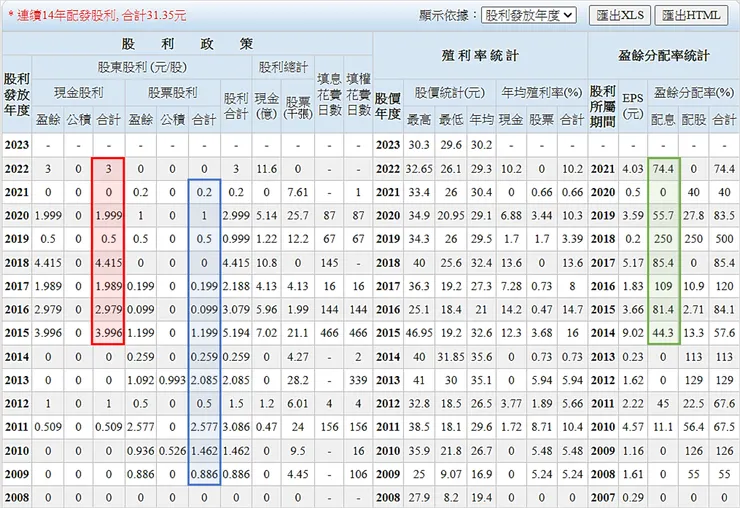Select 2007 in the 股利所屬期間 column
This screenshot has height=508, width=740.
(603, 497)
